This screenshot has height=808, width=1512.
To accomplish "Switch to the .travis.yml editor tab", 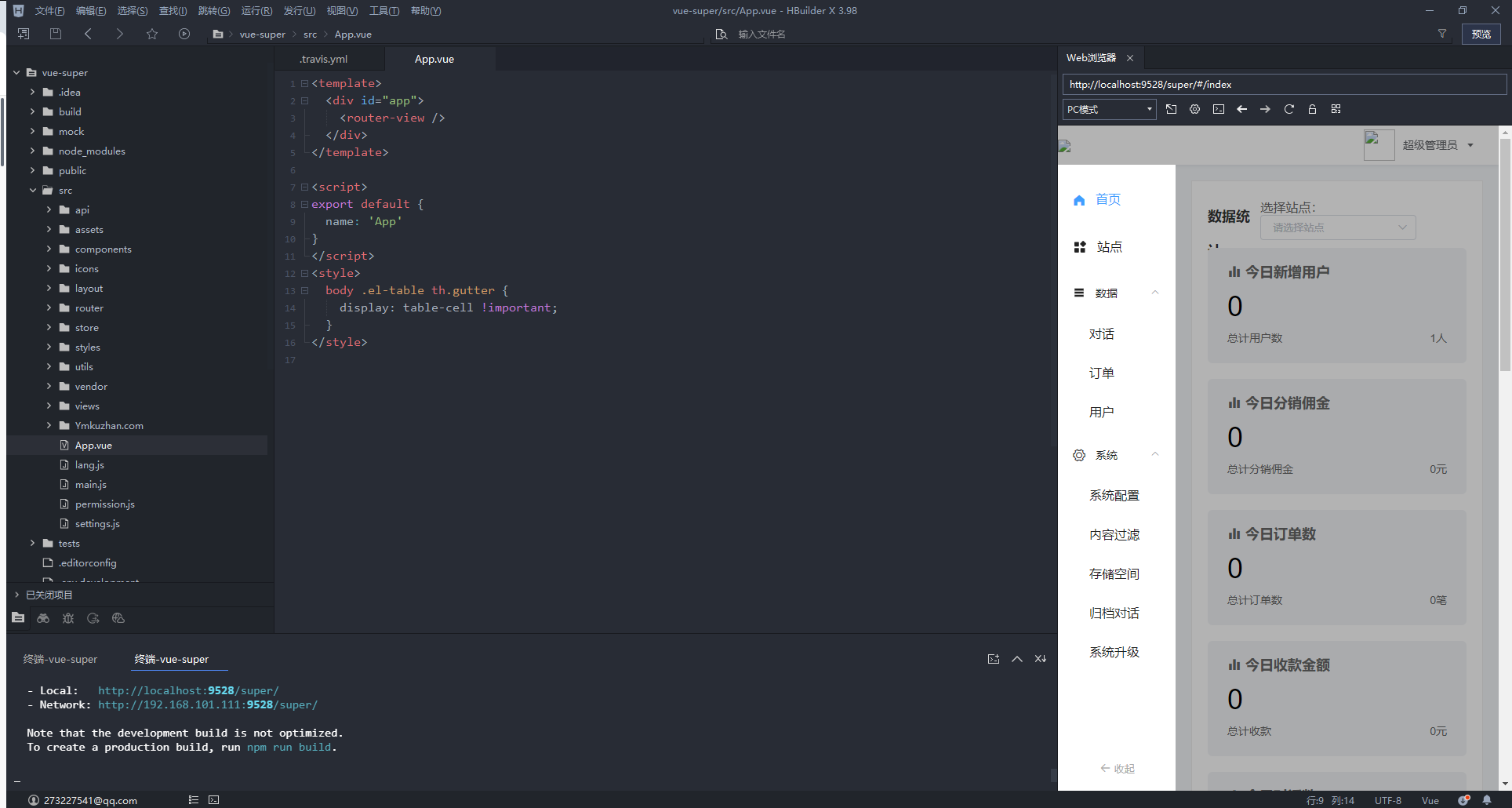I will pyautogui.click(x=323, y=59).
